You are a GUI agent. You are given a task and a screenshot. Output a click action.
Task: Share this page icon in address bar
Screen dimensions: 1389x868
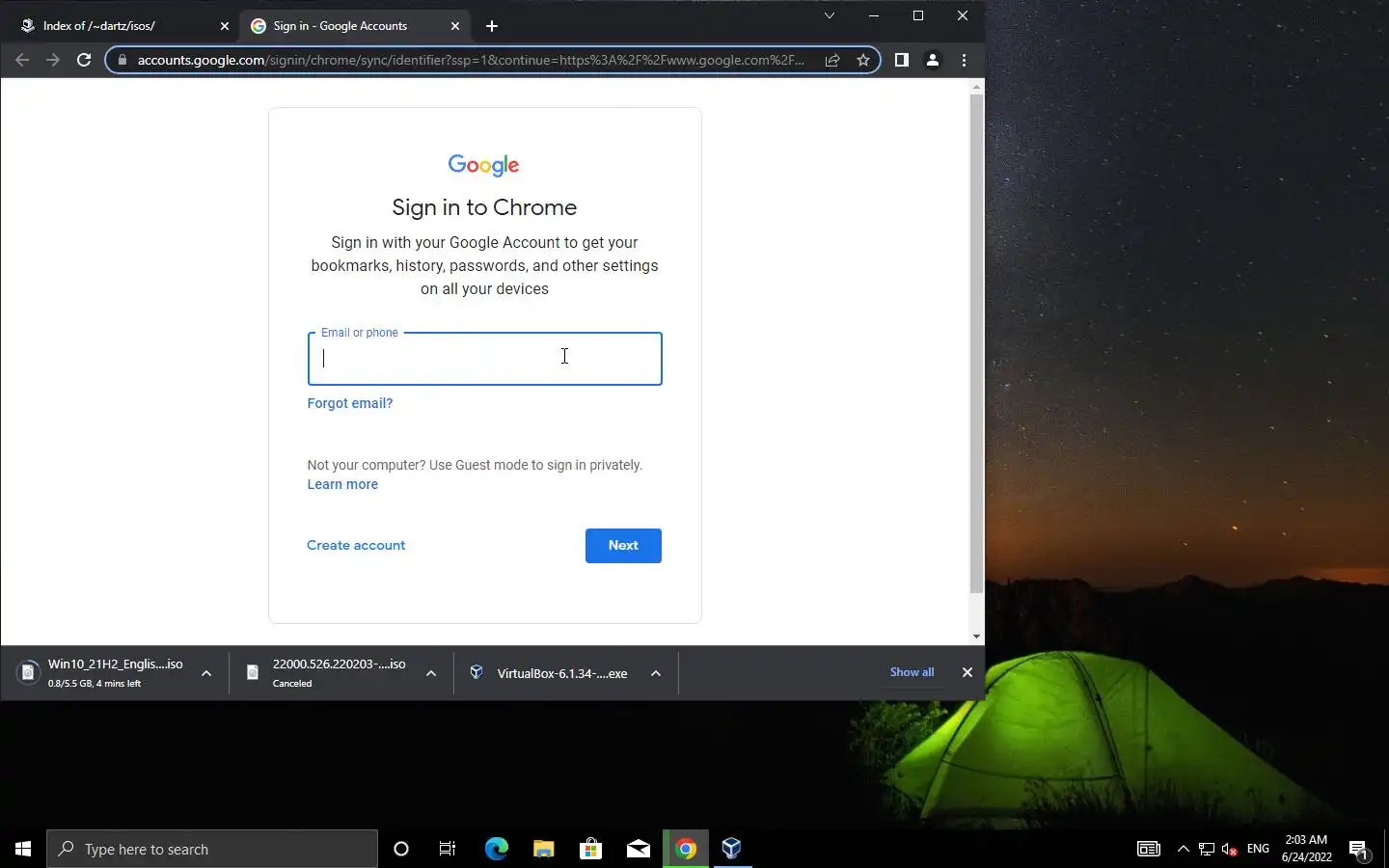click(832, 60)
